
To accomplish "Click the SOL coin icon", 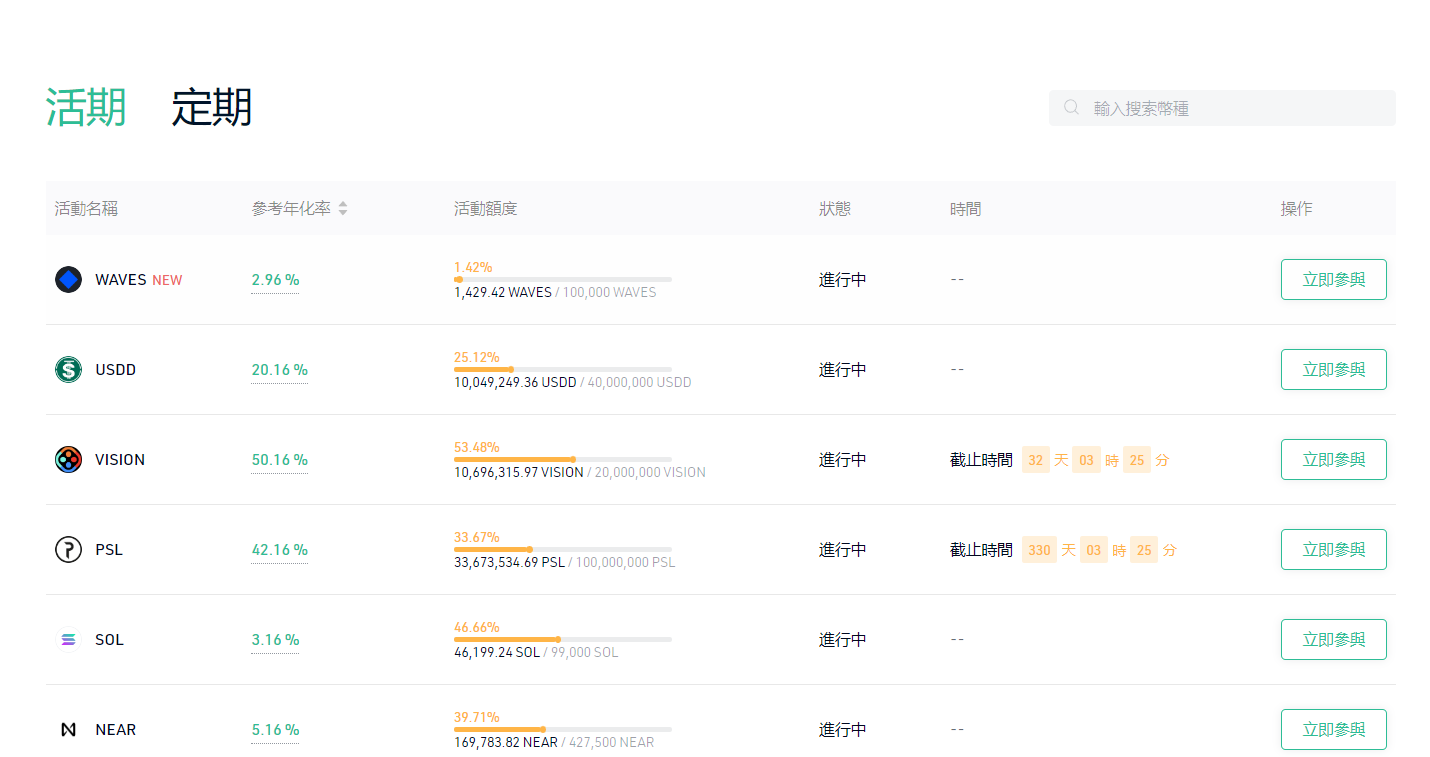I will (68, 640).
